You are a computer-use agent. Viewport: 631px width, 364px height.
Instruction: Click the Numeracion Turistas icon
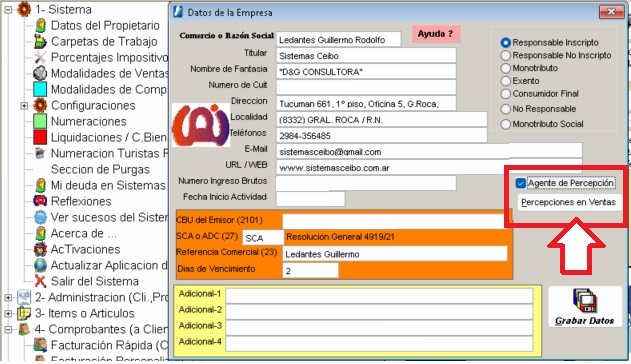pos(40,153)
